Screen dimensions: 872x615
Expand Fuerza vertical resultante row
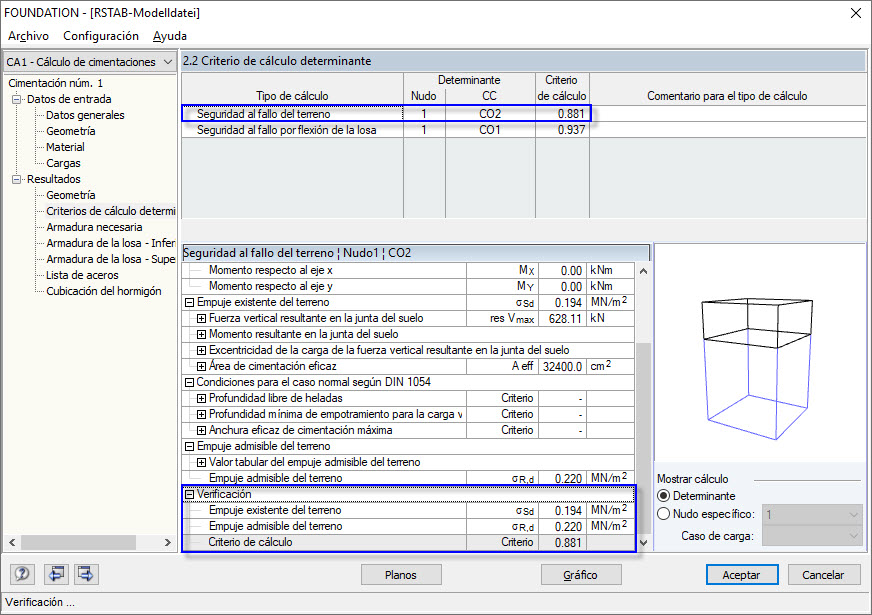201,319
